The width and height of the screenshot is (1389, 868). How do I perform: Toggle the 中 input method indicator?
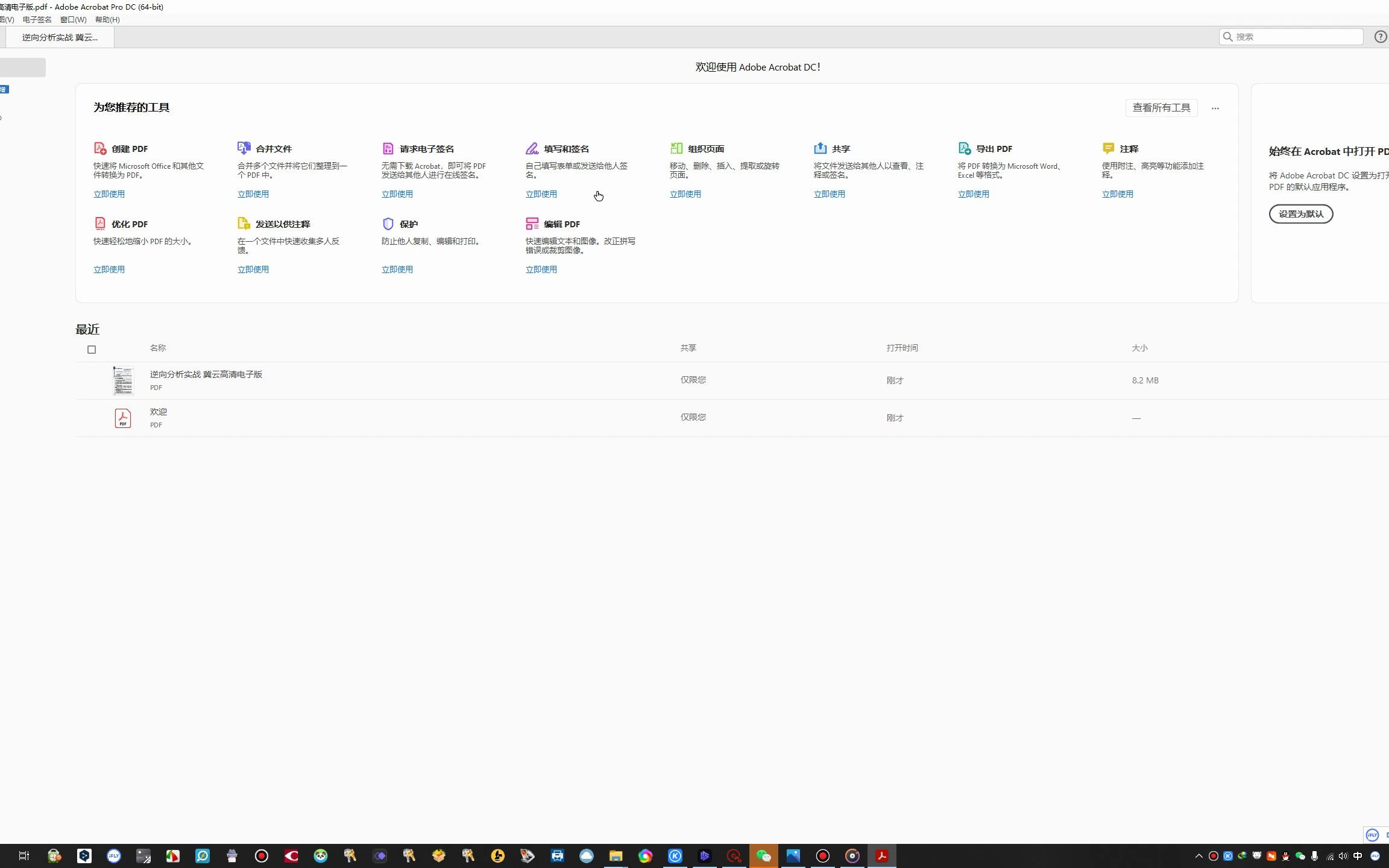[x=1358, y=856]
